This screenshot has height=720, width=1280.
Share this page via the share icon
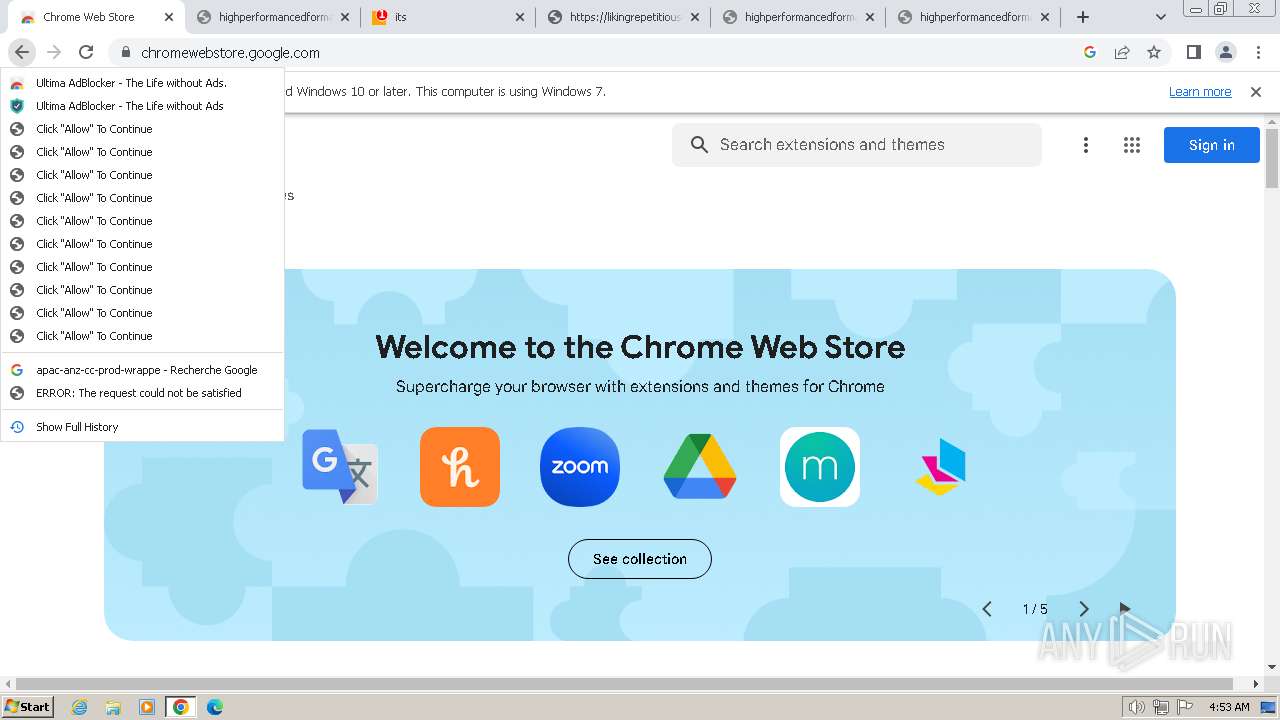click(1122, 52)
